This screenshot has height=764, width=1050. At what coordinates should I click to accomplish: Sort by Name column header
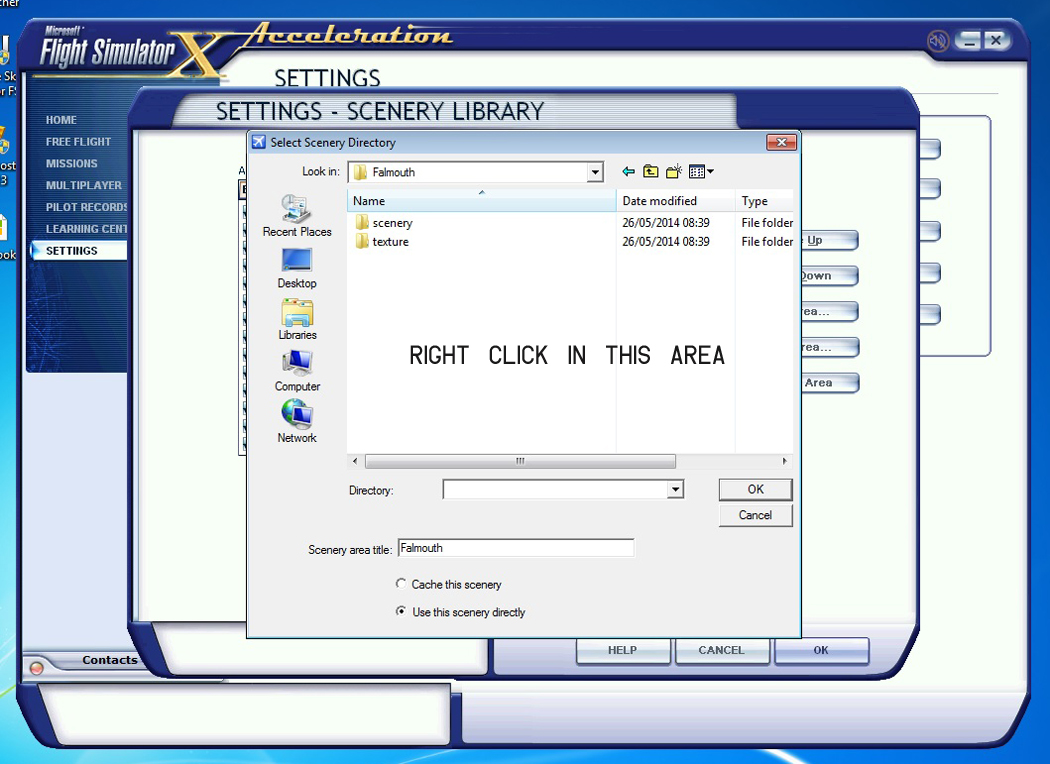pos(481,201)
